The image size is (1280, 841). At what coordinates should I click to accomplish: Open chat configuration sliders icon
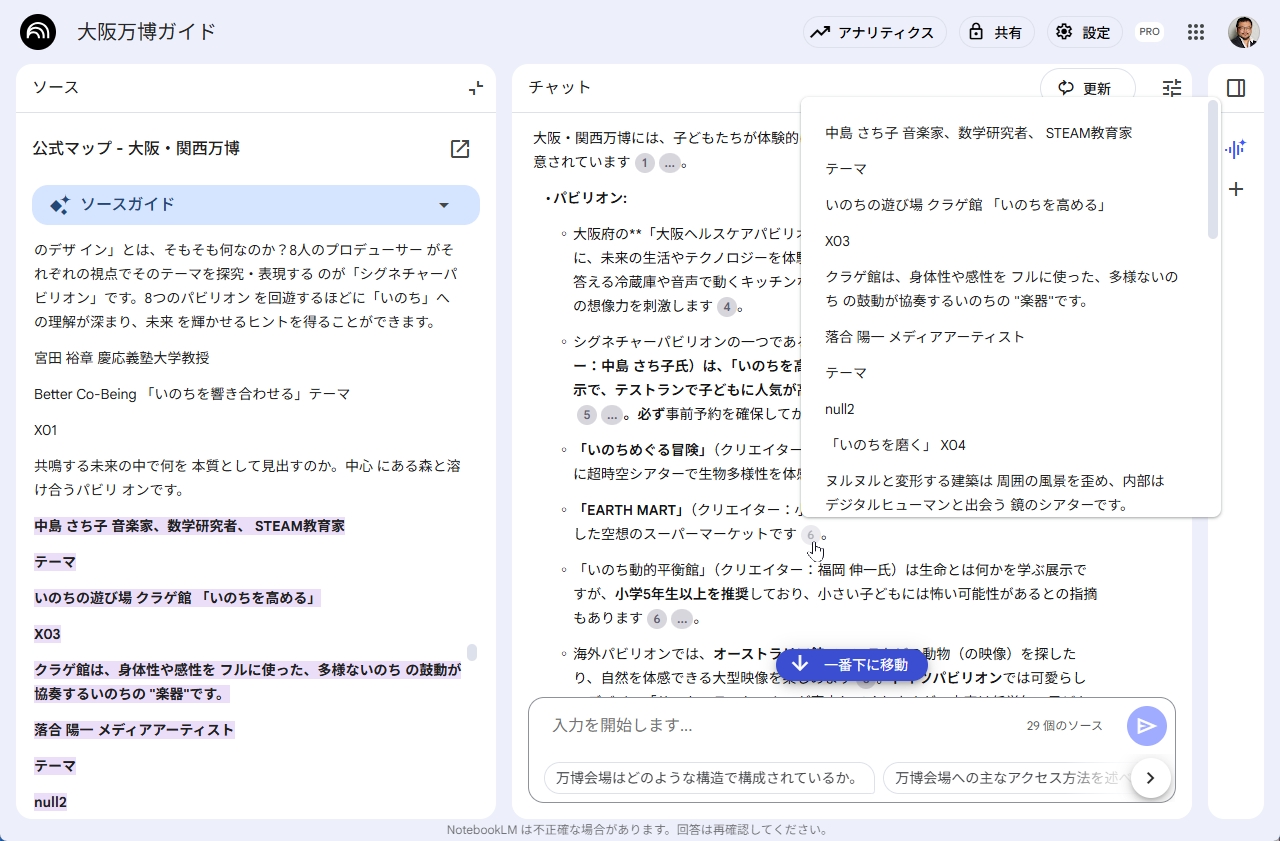coord(1172,88)
